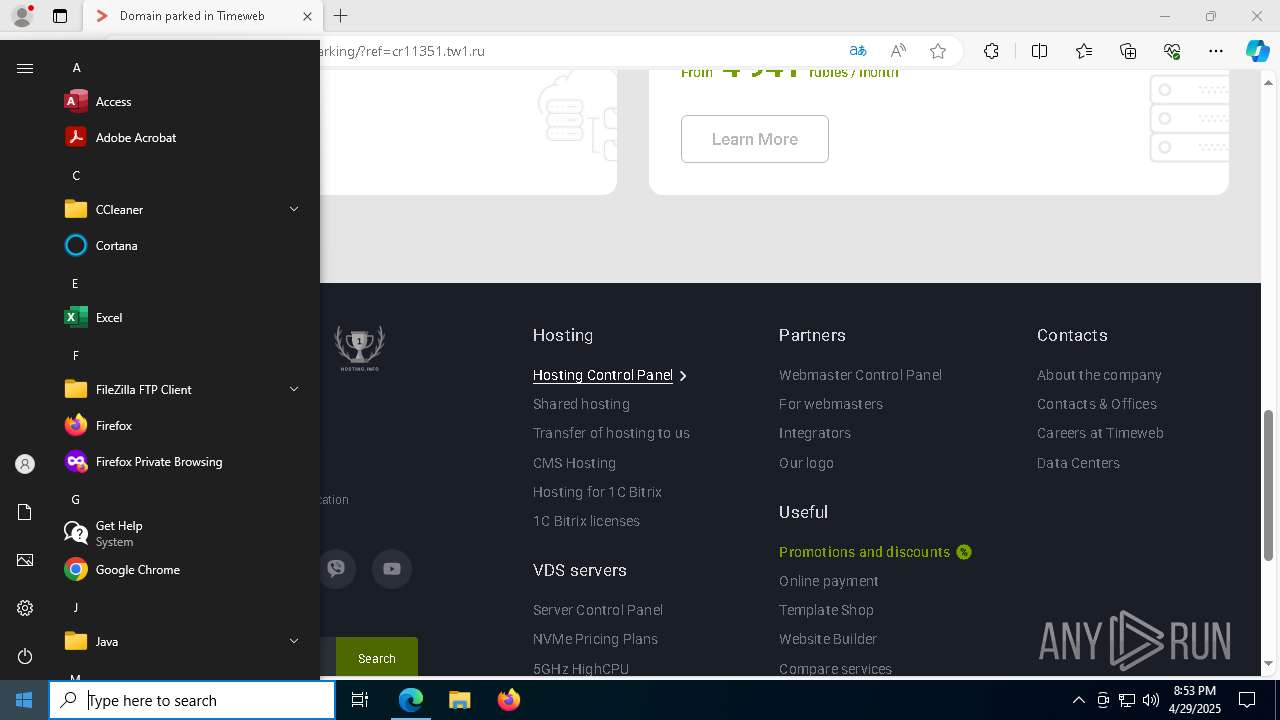
Task: Start Firefox Private Browsing
Action: 180,461
